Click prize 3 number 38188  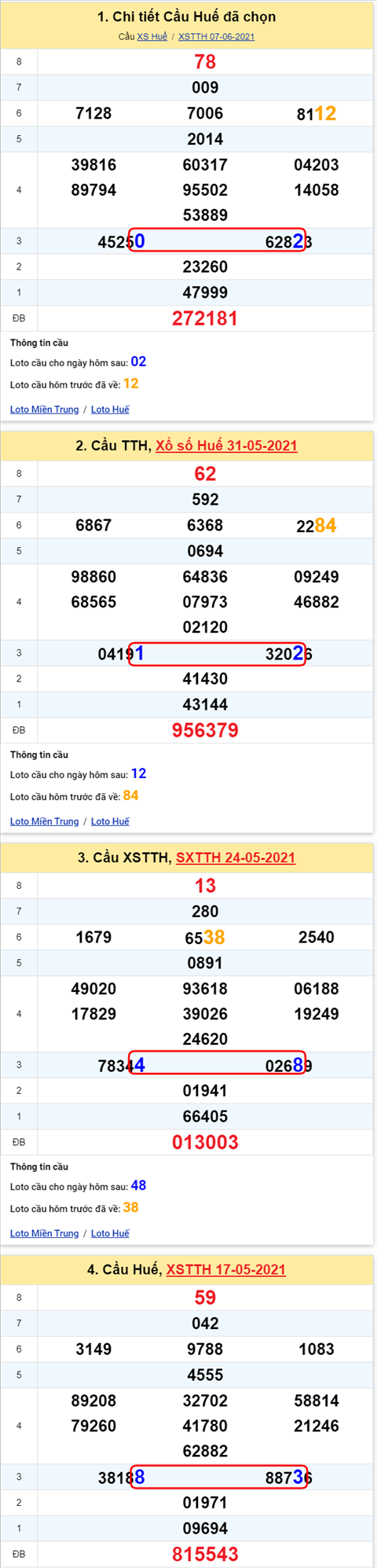(121, 1477)
